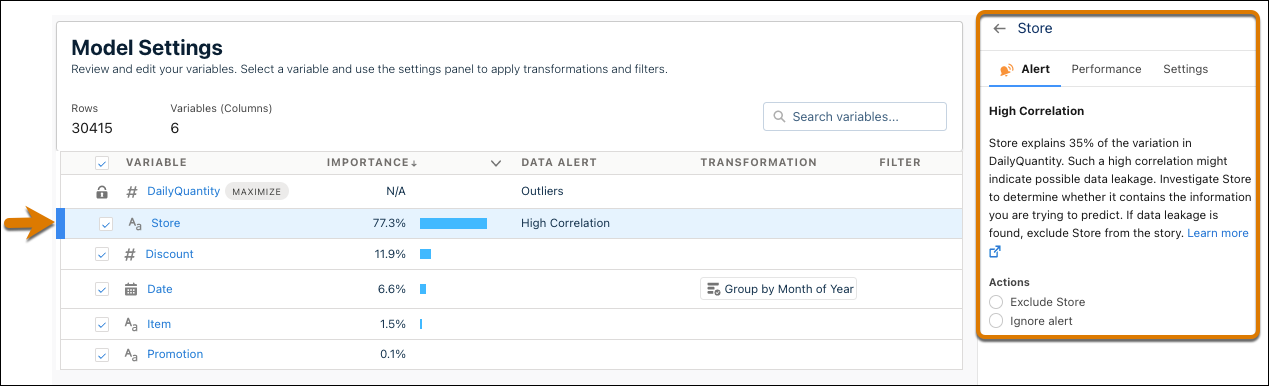Click the TRANSFORMATION column header
Viewport: 1269px width, 386px height.
759,163
